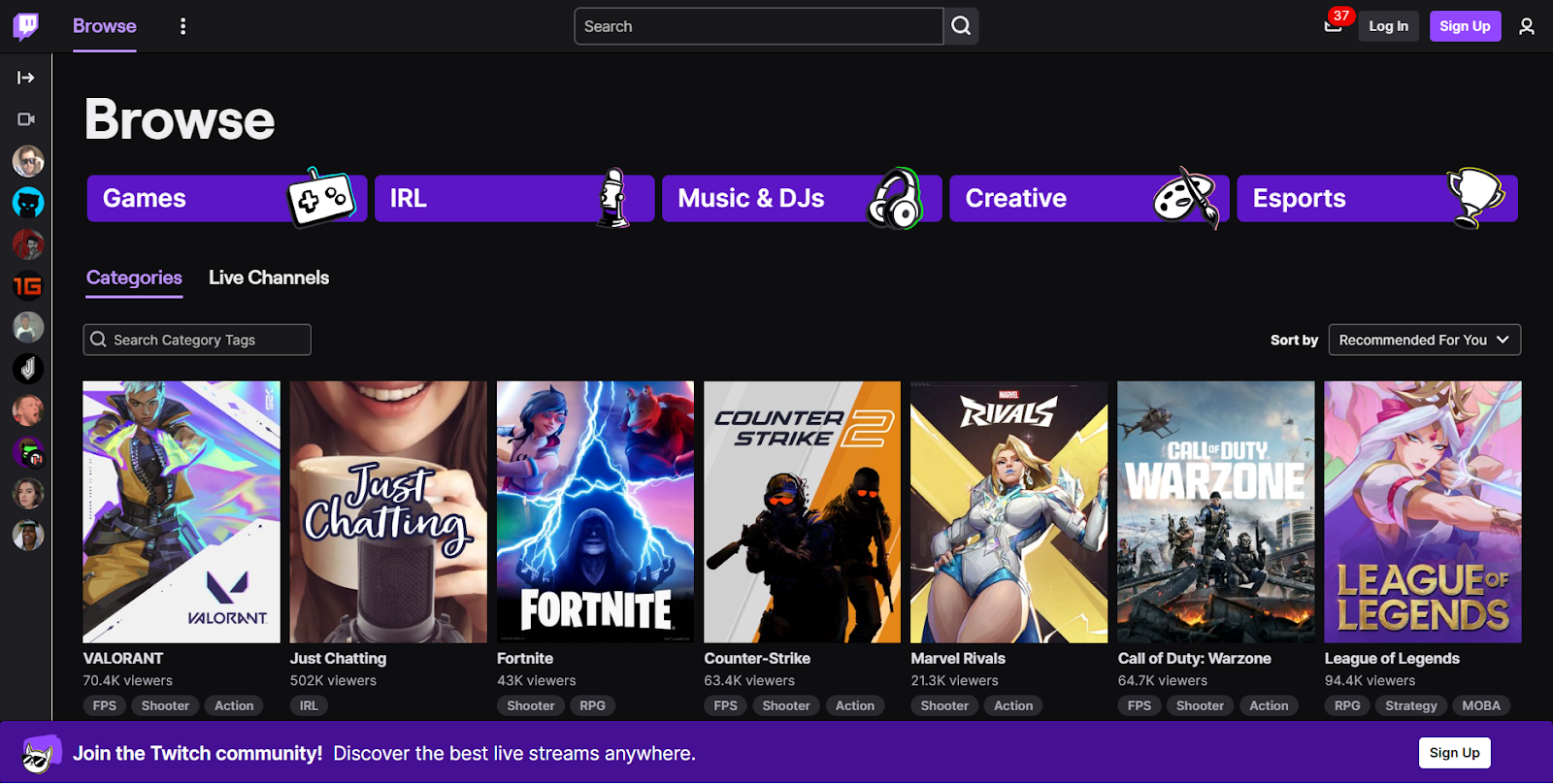Click the Counter-Strike title link
This screenshot has width=1553, height=784.
point(757,659)
